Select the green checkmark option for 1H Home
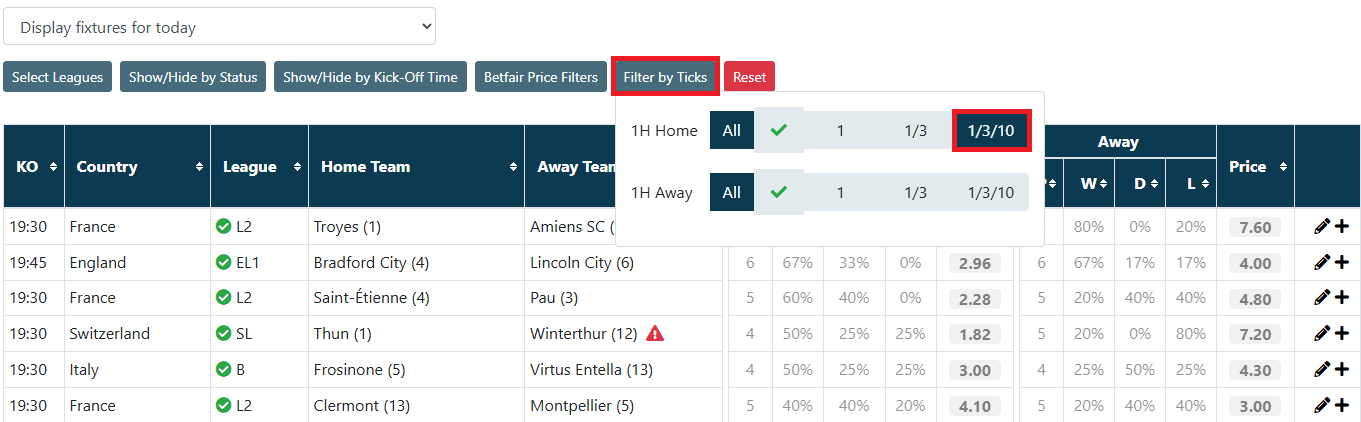The width and height of the screenshot is (1361, 422). pos(779,131)
